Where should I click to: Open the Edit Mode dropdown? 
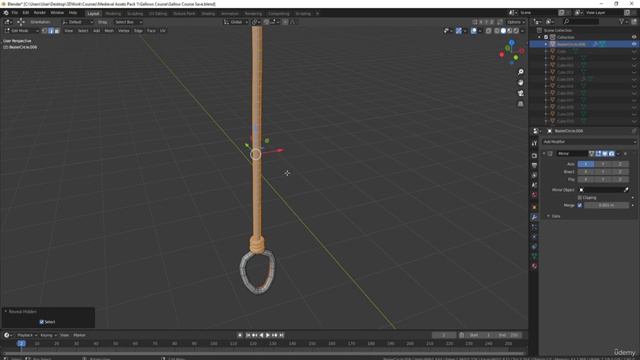[x=21, y=31]
